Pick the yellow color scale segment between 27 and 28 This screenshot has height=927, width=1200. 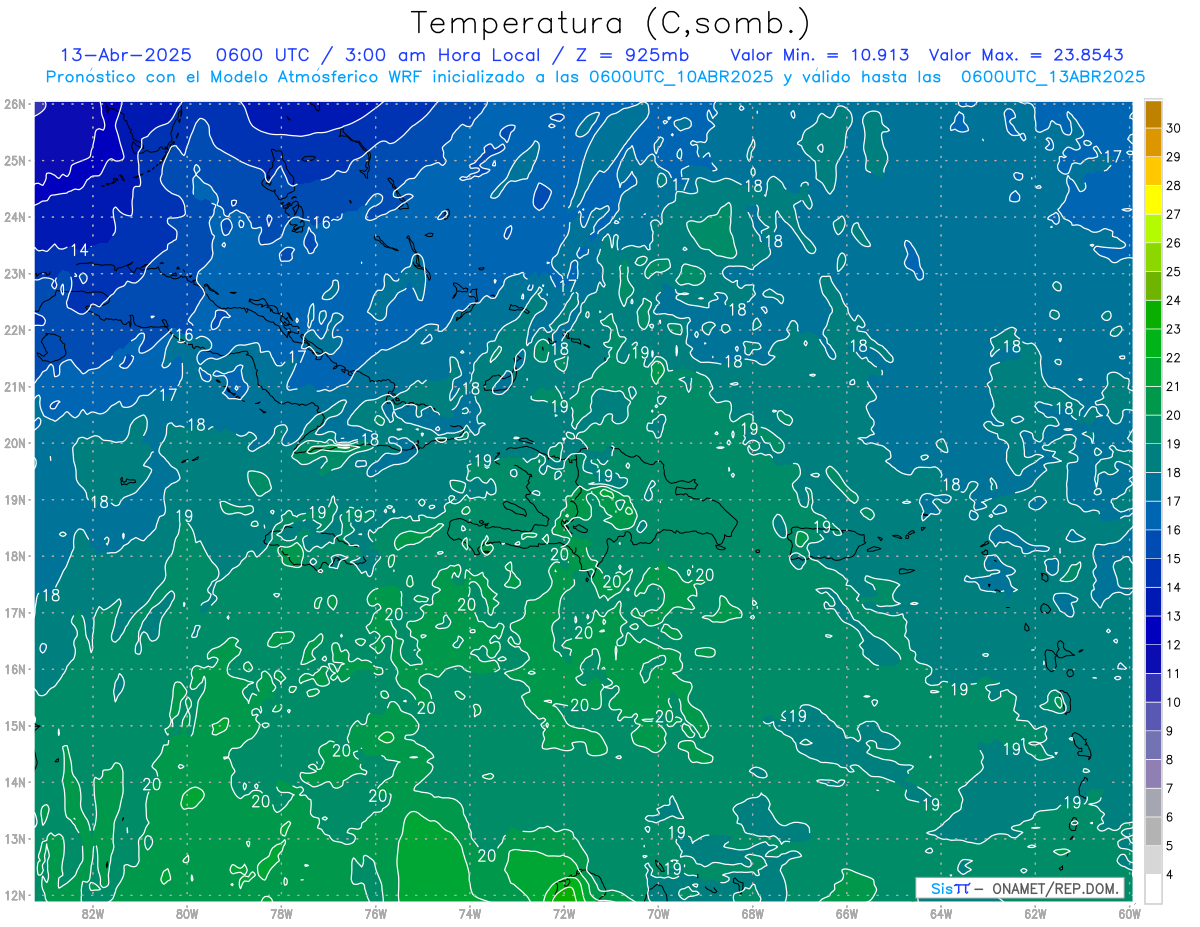[x=1153, y=200]
